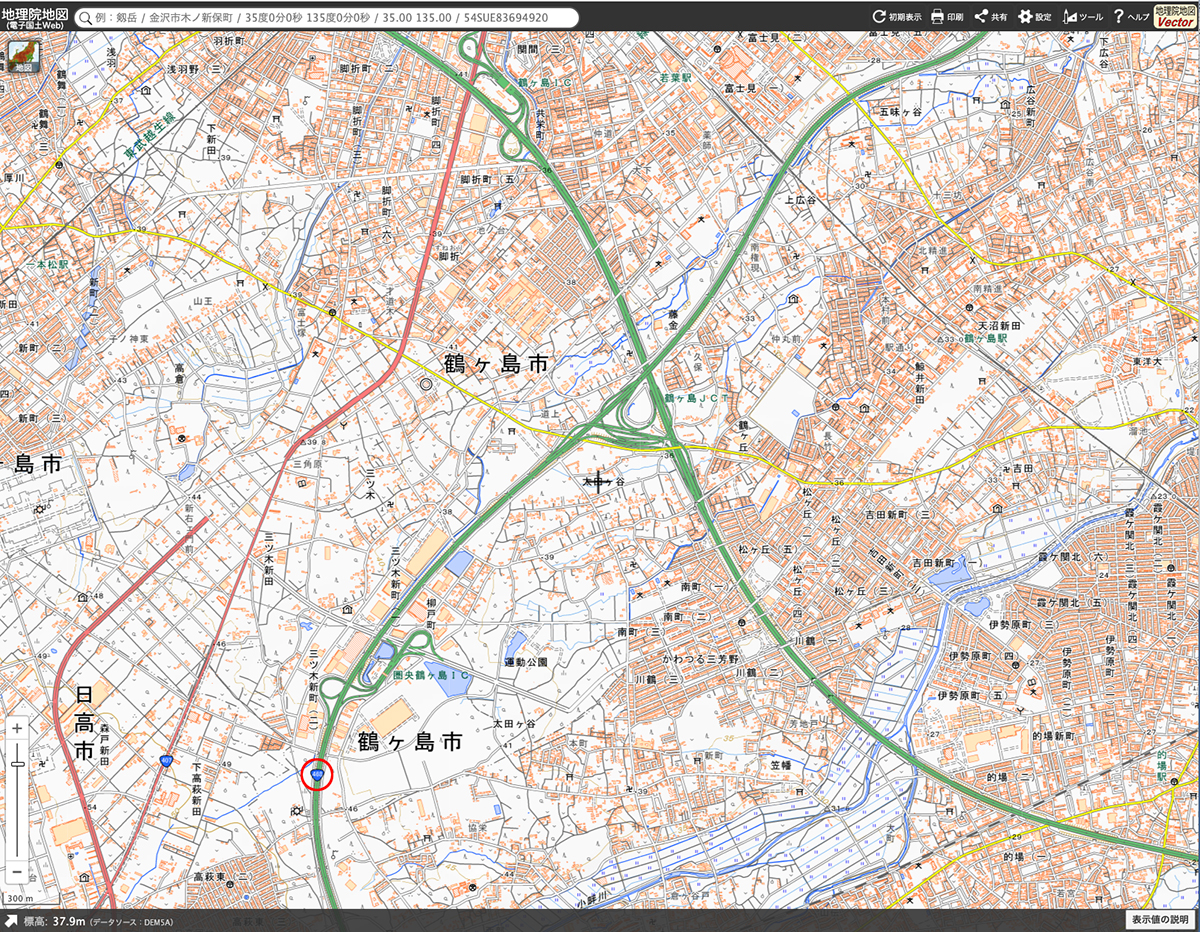Click the 運動公園 label
1200x932 pixels.
point(526,662)
